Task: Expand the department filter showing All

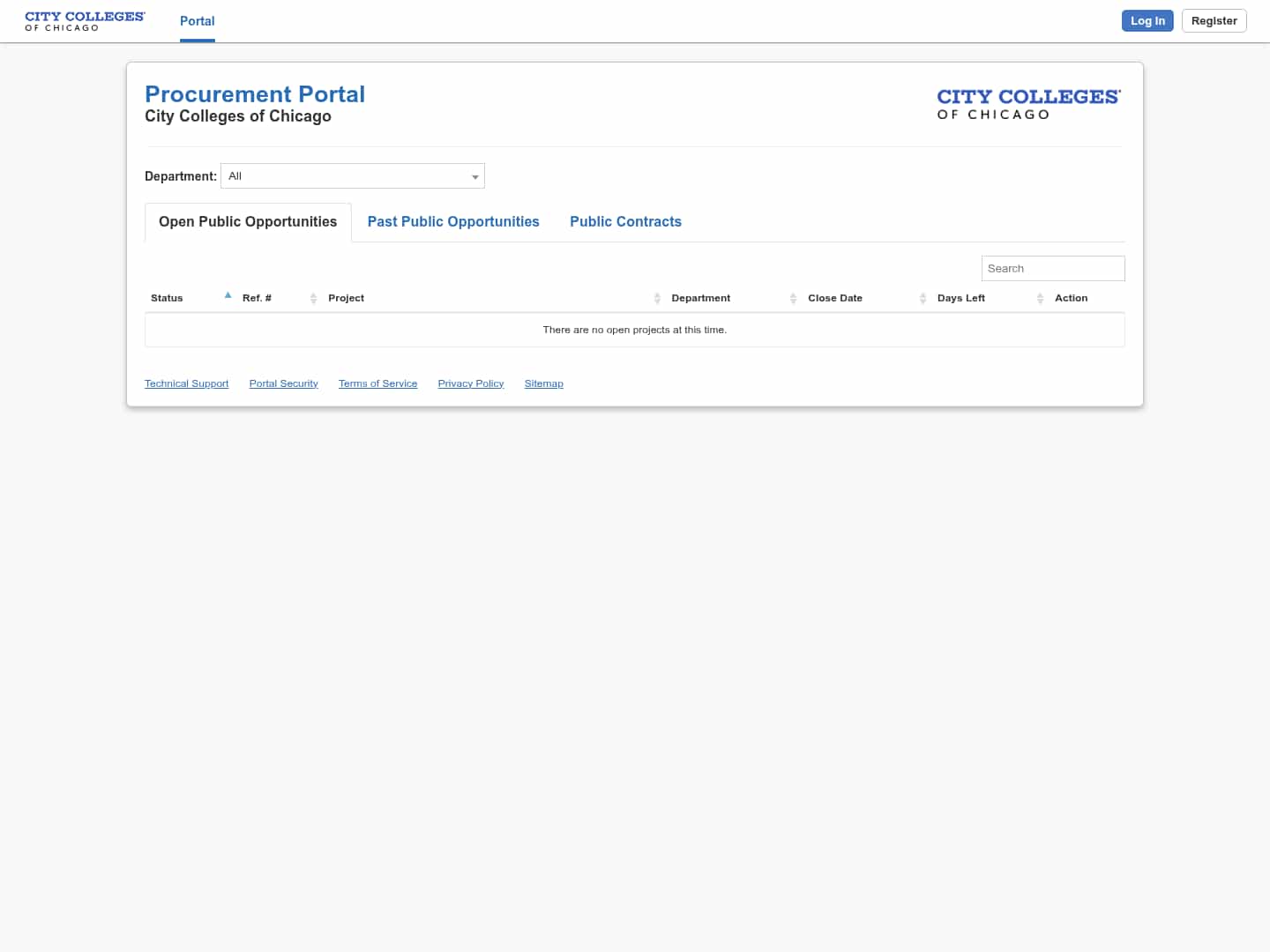Action: 352,175
